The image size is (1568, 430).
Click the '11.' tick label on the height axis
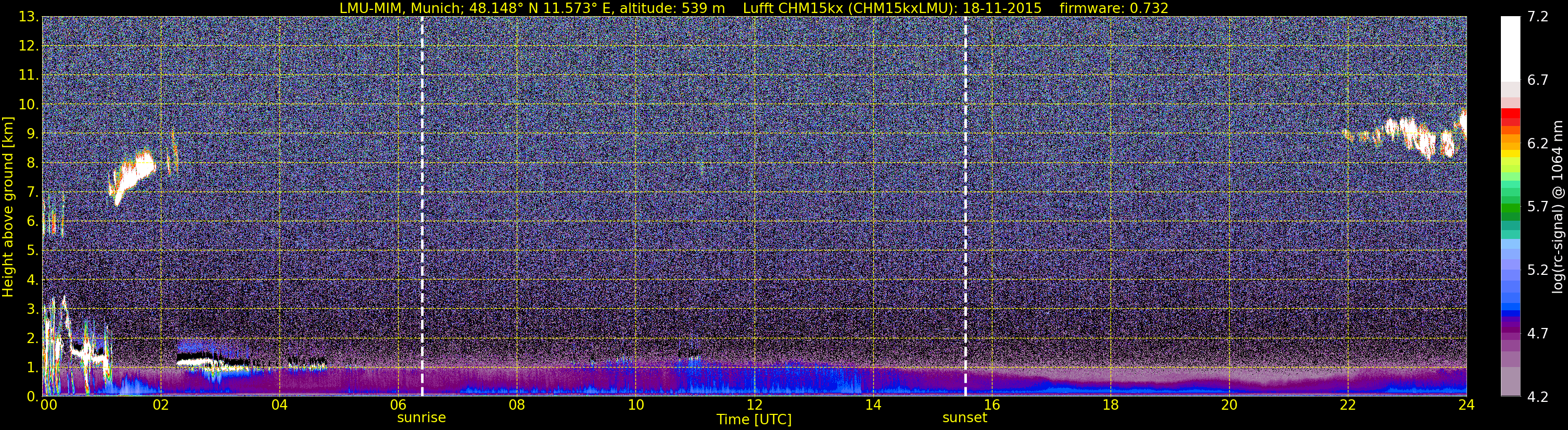click(x=29, y=75)
